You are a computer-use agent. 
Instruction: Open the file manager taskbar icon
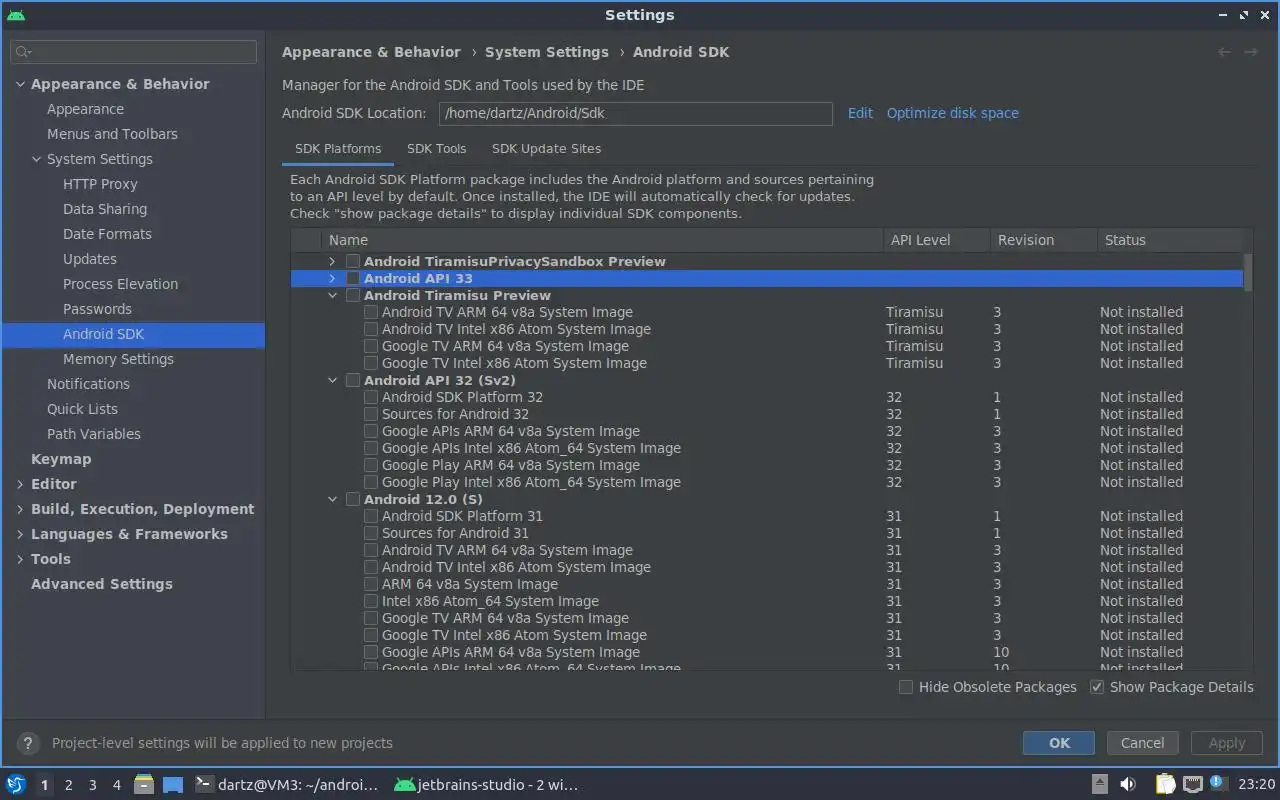point(144,784)
